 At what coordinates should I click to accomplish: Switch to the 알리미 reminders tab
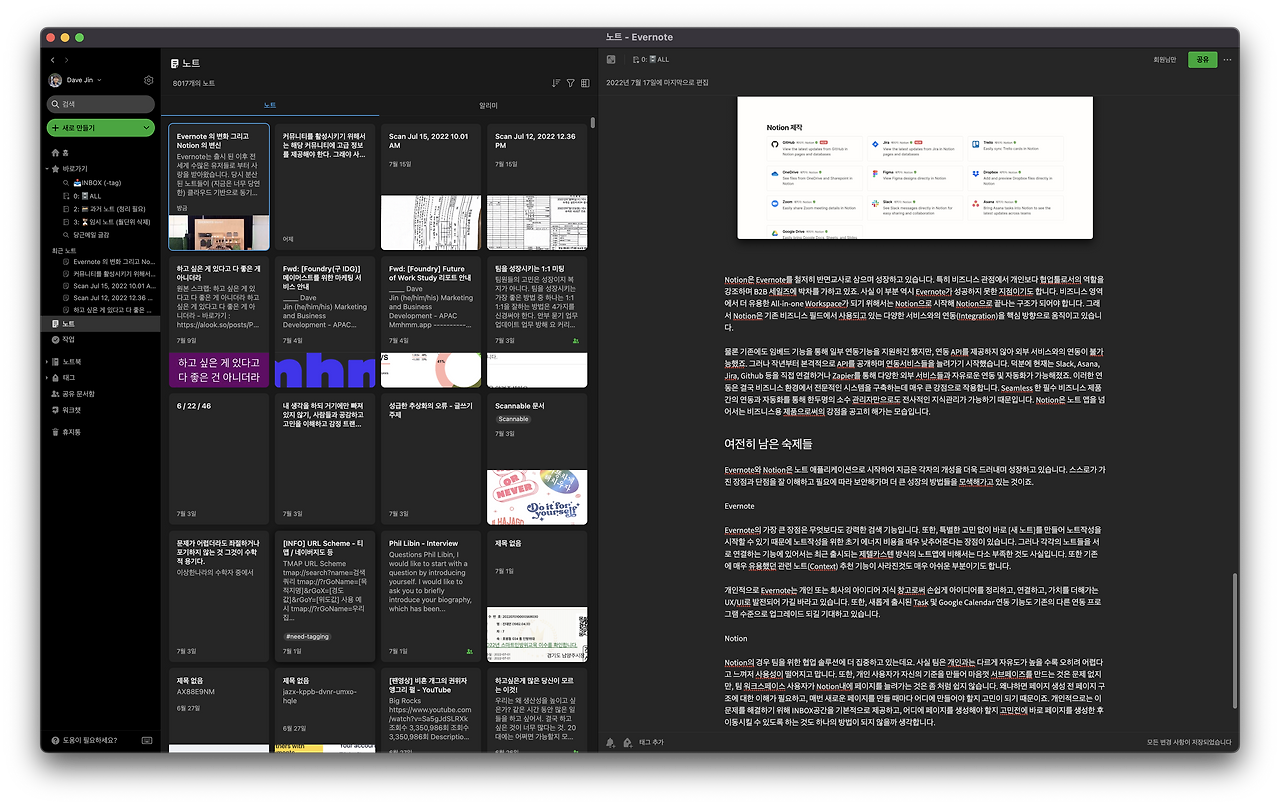tap(489, 105)
